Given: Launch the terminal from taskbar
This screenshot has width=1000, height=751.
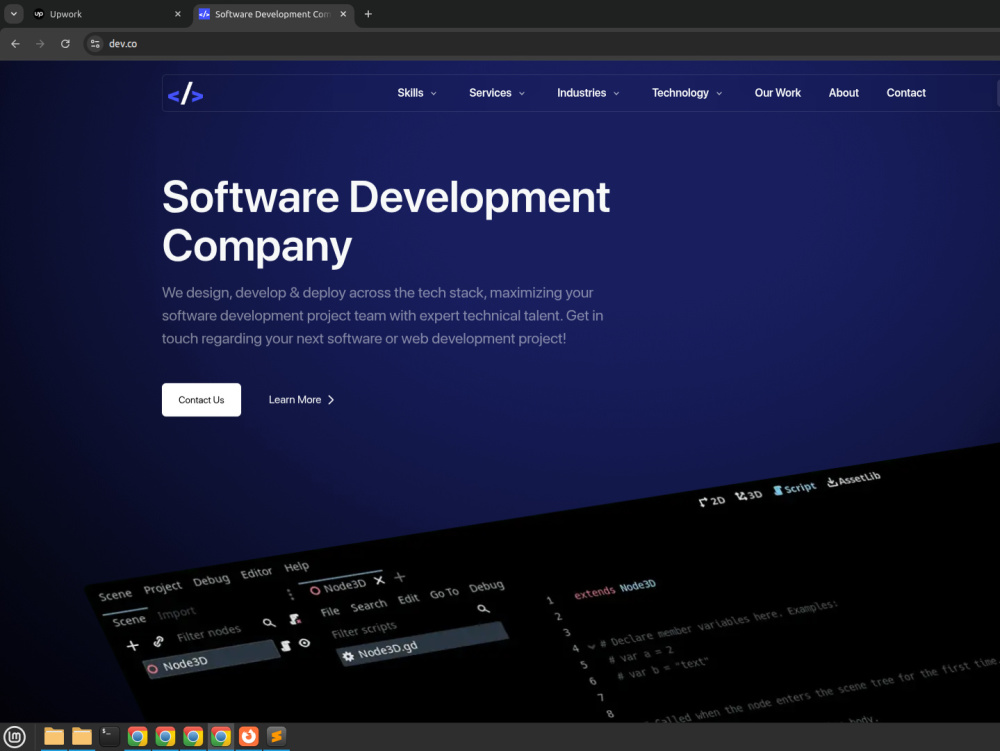Looking at the screenshot, I should (x=109, y=737).
